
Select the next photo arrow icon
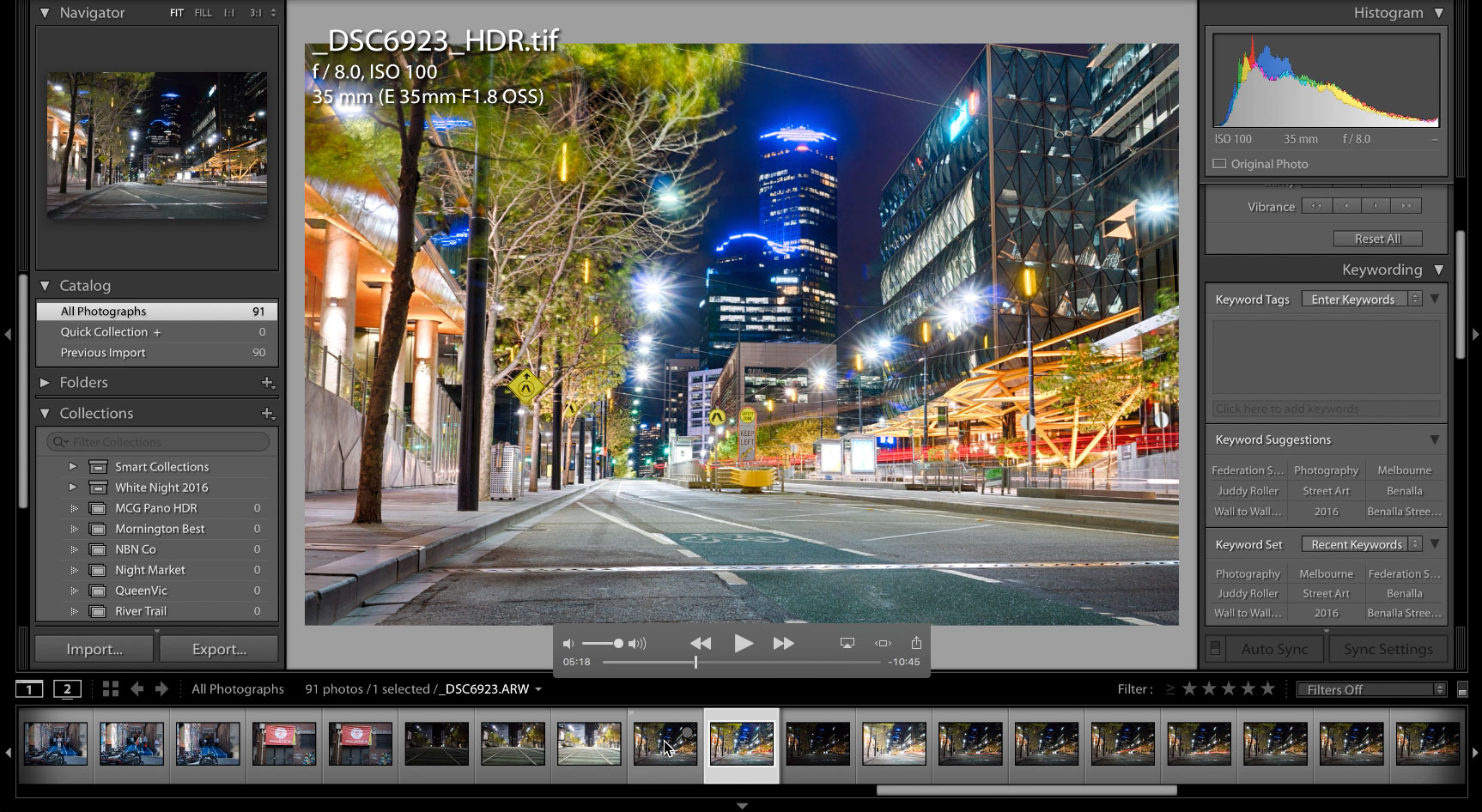161,688
